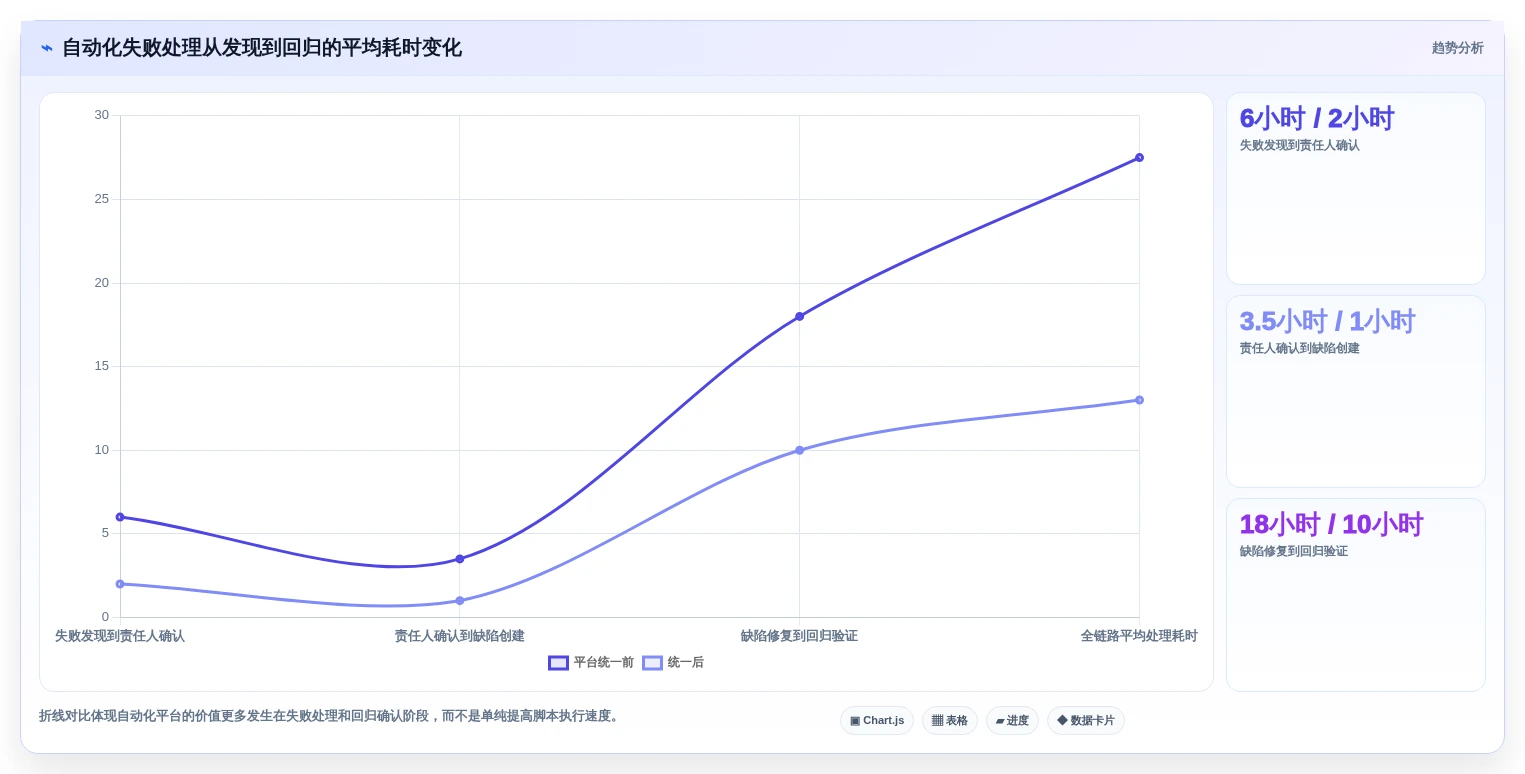Viewport: 1525px width, 774px height.
Task: Click the 数据卡片 tag
Action: (x=1086, y=720)
